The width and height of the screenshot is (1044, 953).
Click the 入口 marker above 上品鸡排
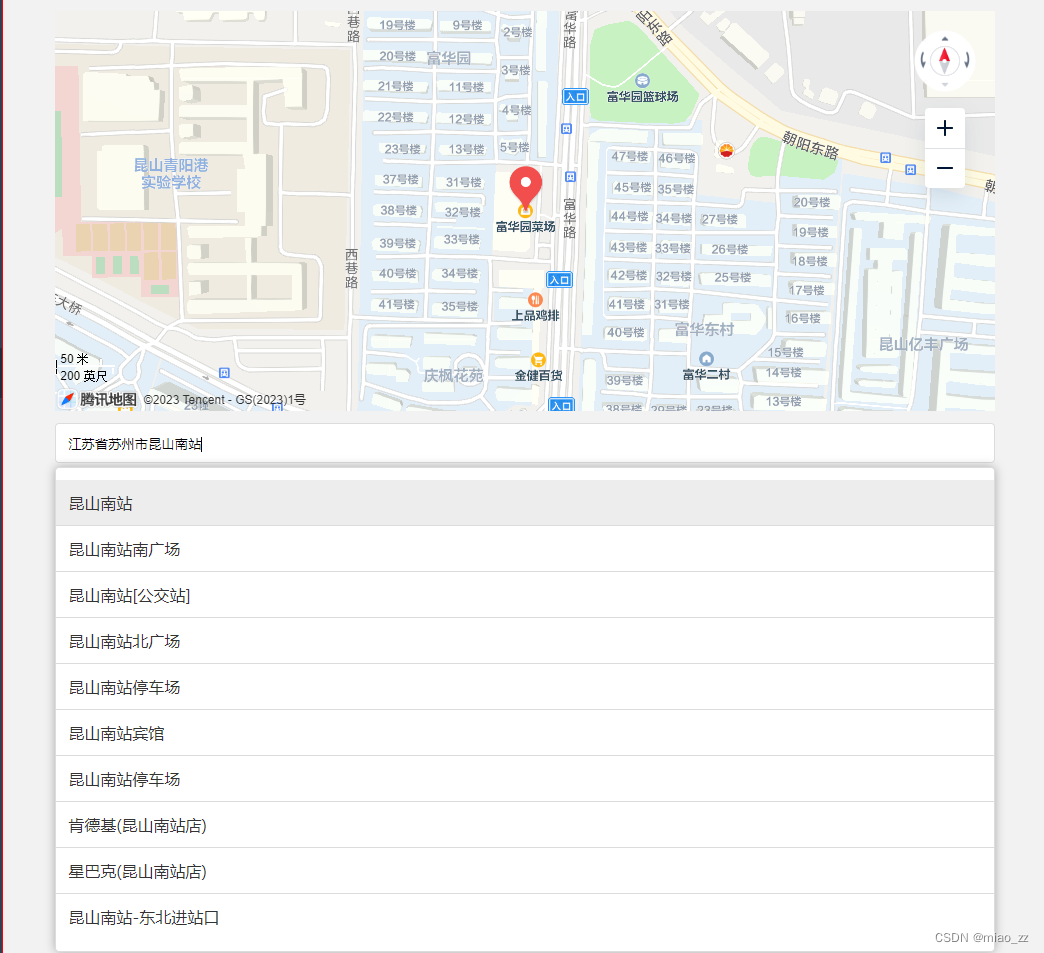click(559, 280)
